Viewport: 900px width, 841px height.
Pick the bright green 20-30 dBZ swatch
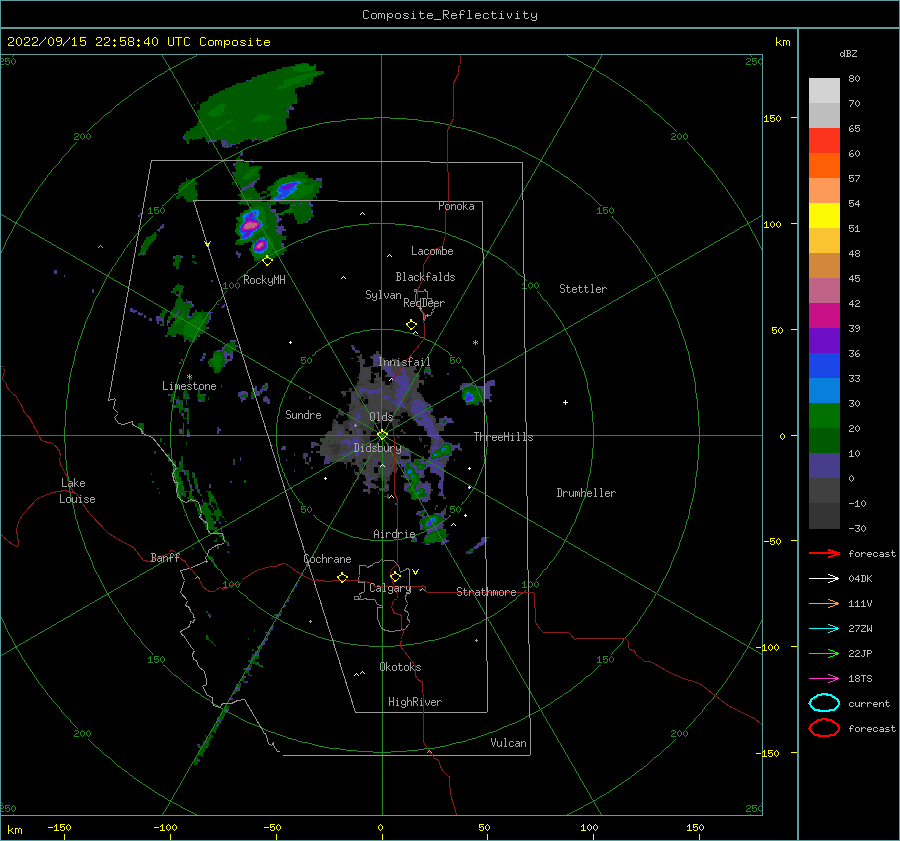click(x=824, y=416)
